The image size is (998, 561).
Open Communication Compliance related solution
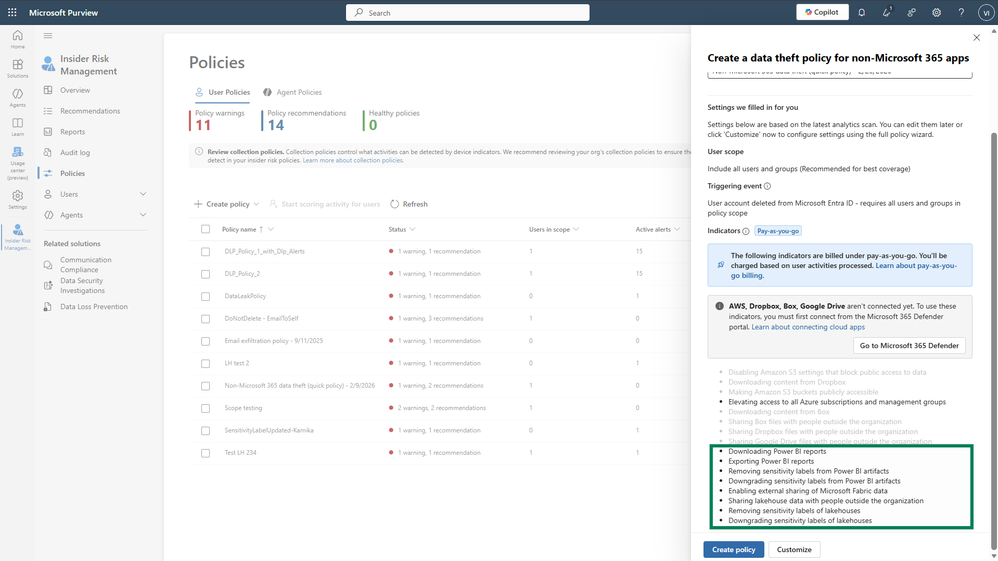85,264
